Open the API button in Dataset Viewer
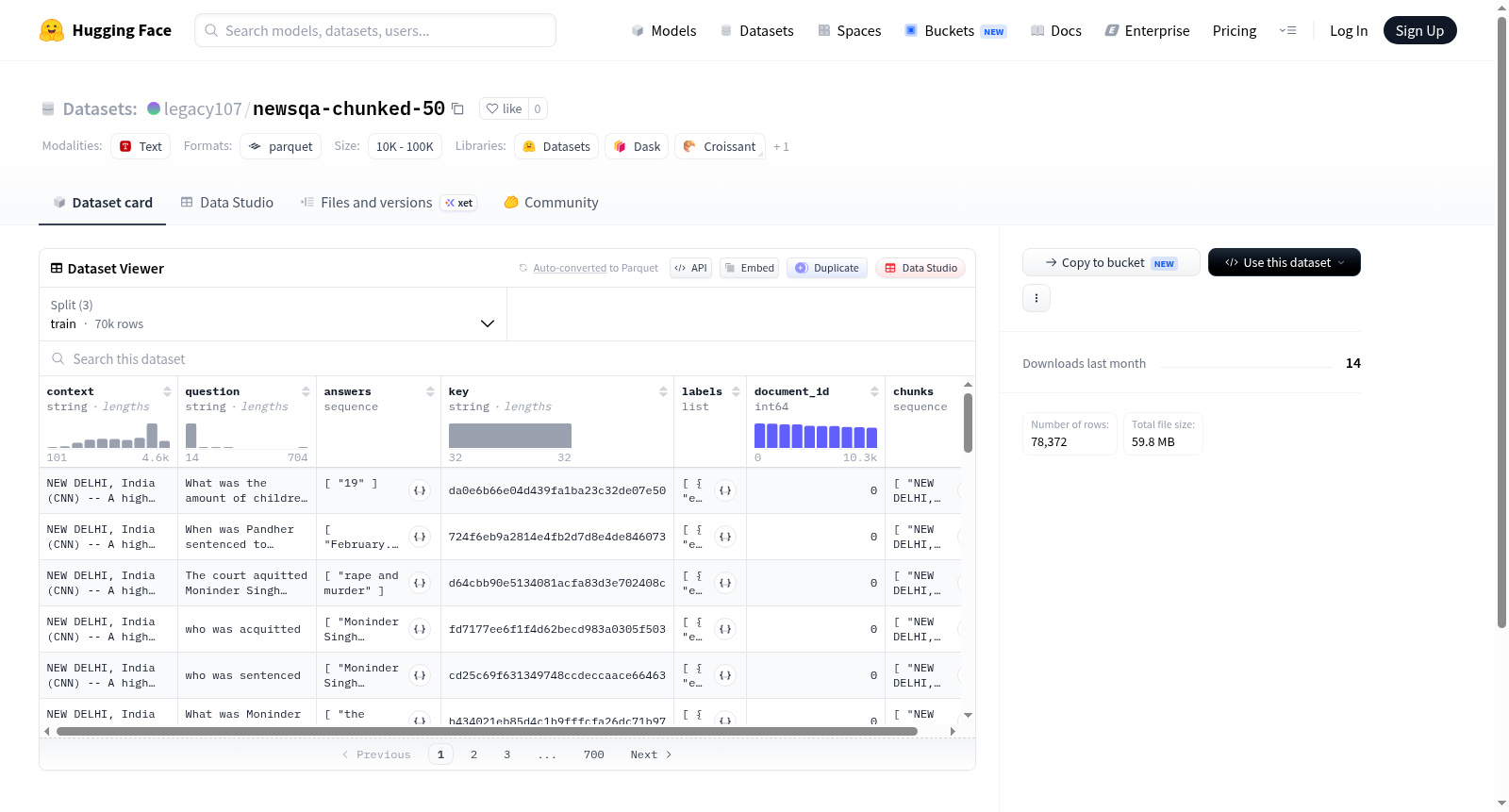 [x=690, y=268]
